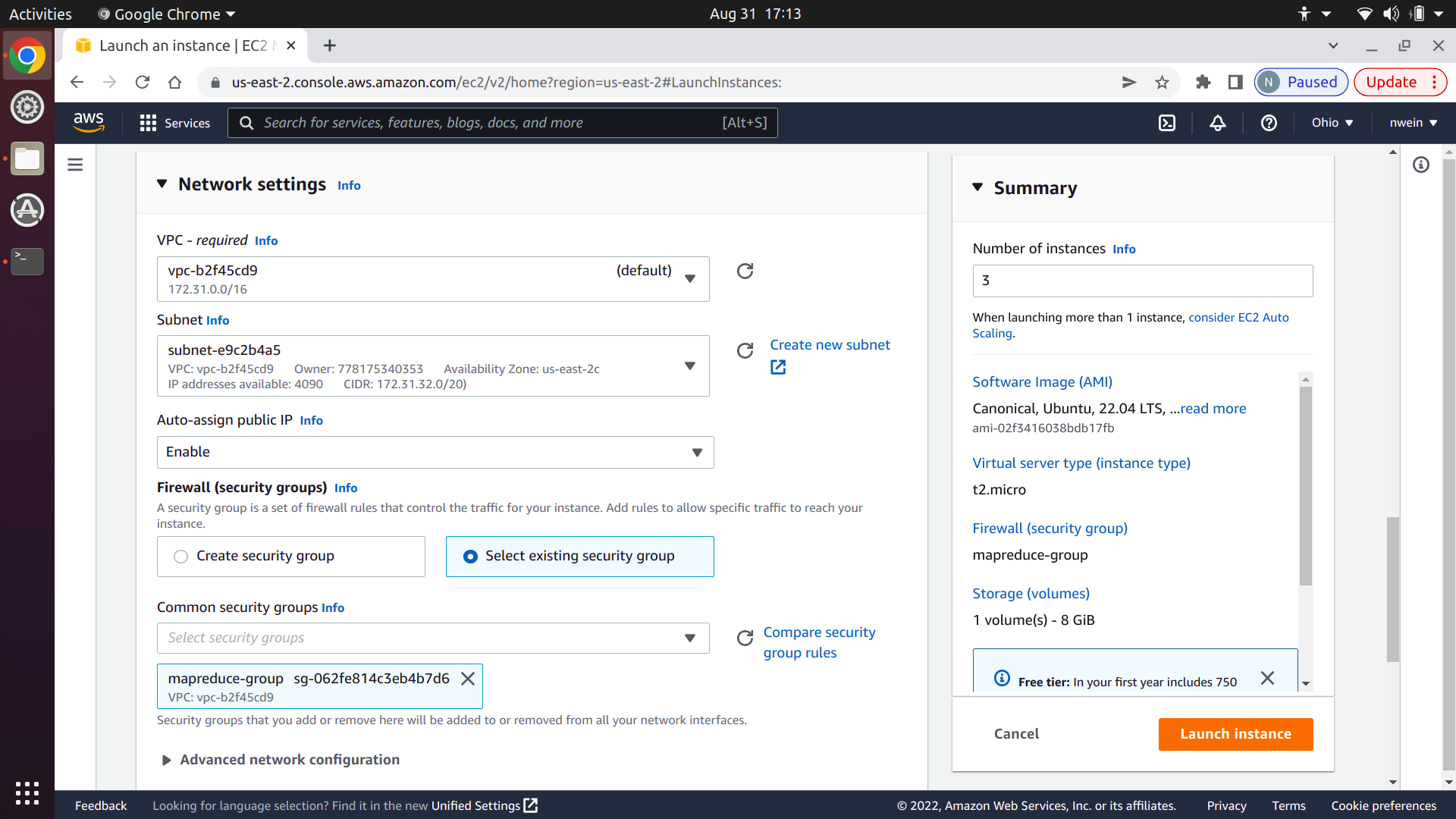The width and height of the screenshot is (1456, 819).
Task: Click the notifications bell icon
Action: [1218, 123]
